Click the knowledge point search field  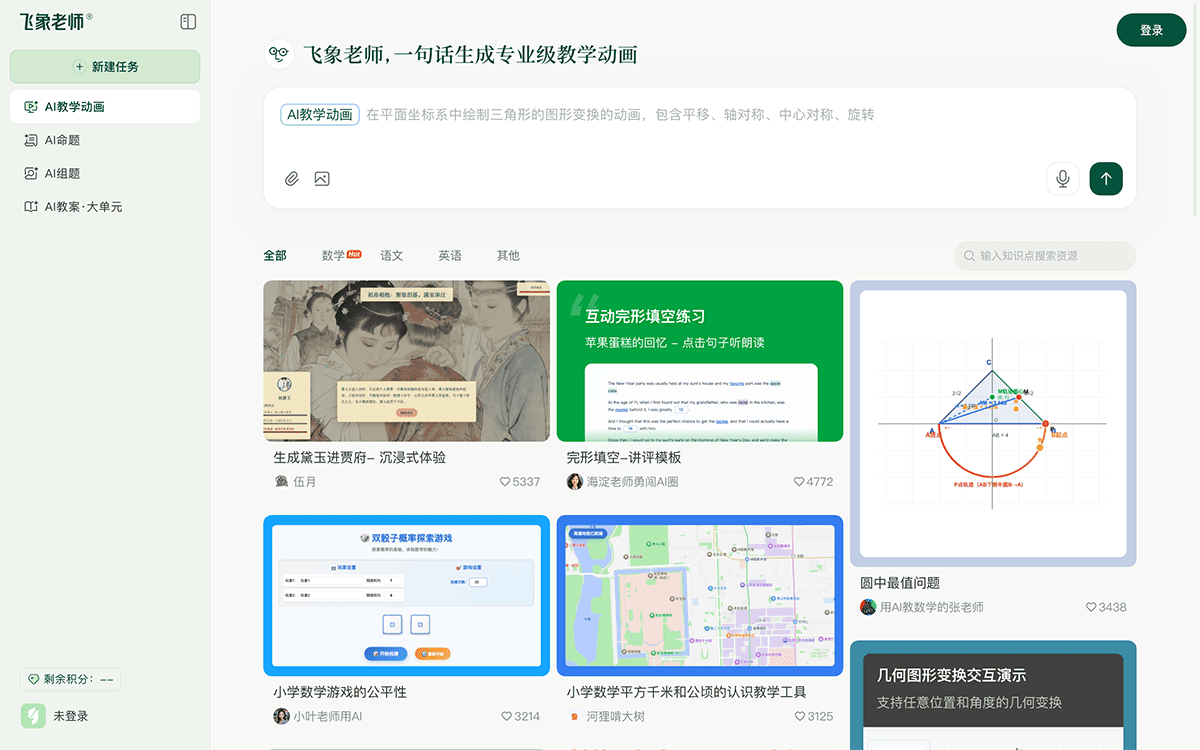click(1044, 255)
